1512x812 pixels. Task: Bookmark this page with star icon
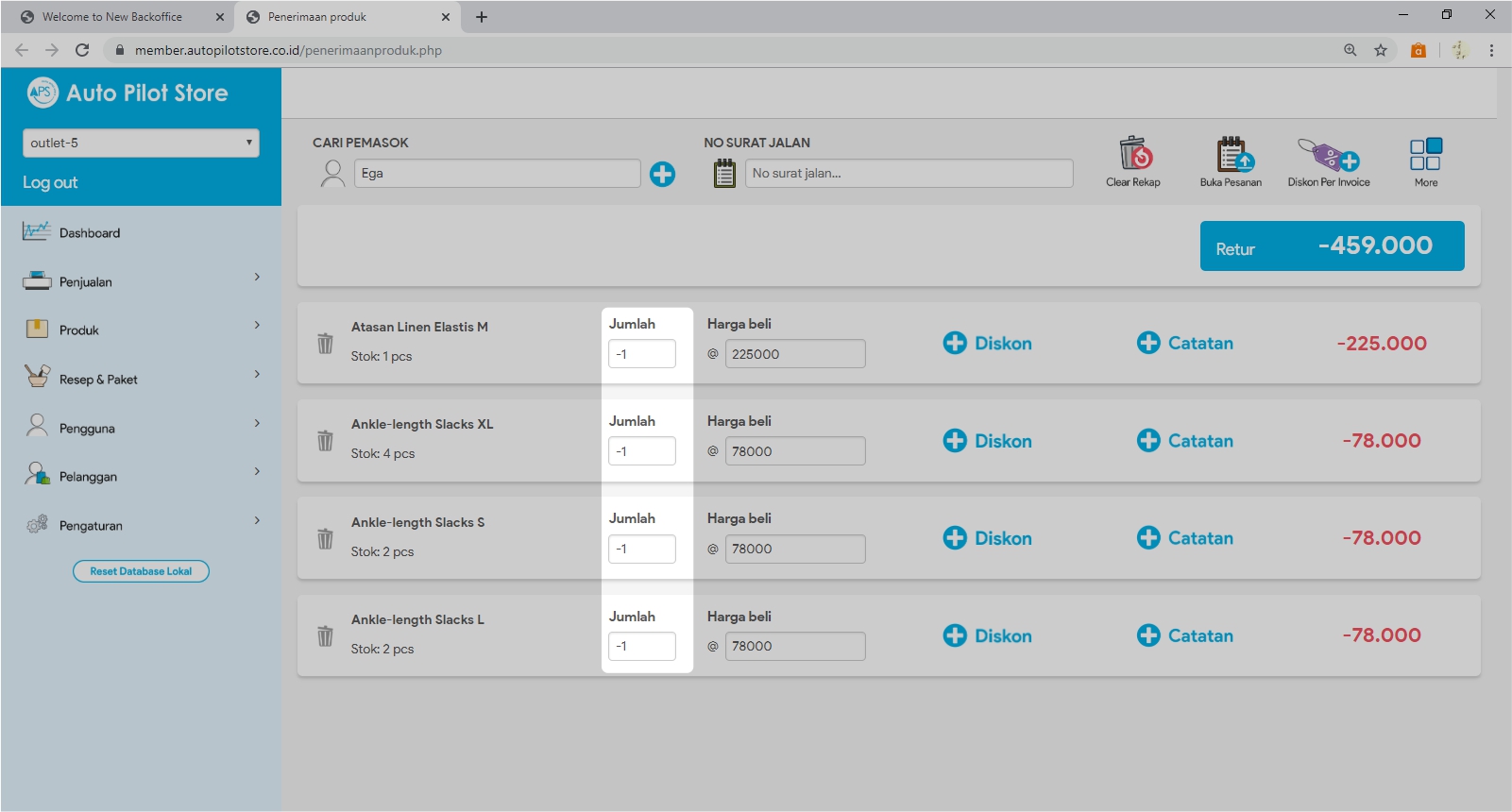[x=1380, y=50]
